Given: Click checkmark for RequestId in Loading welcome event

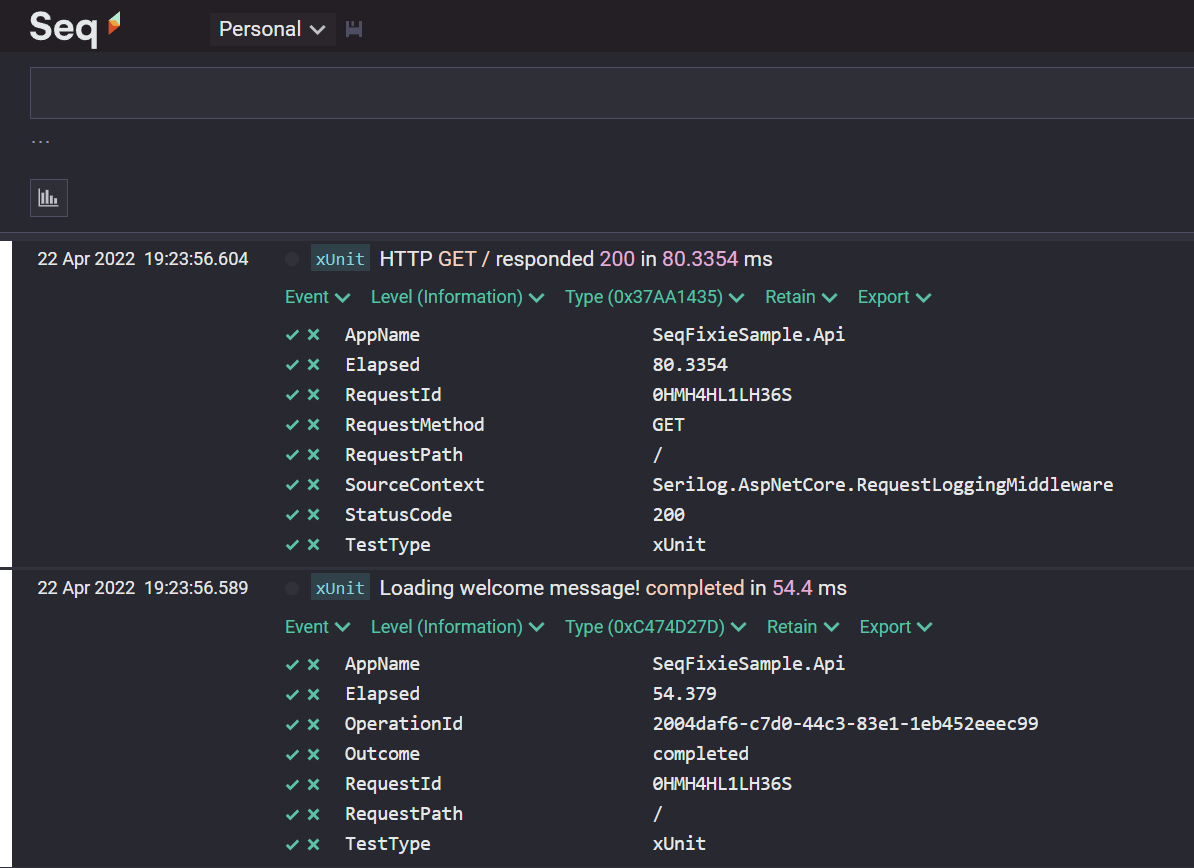Looking at the screenshot, I should pyautogui.click(x=292, y=784).
